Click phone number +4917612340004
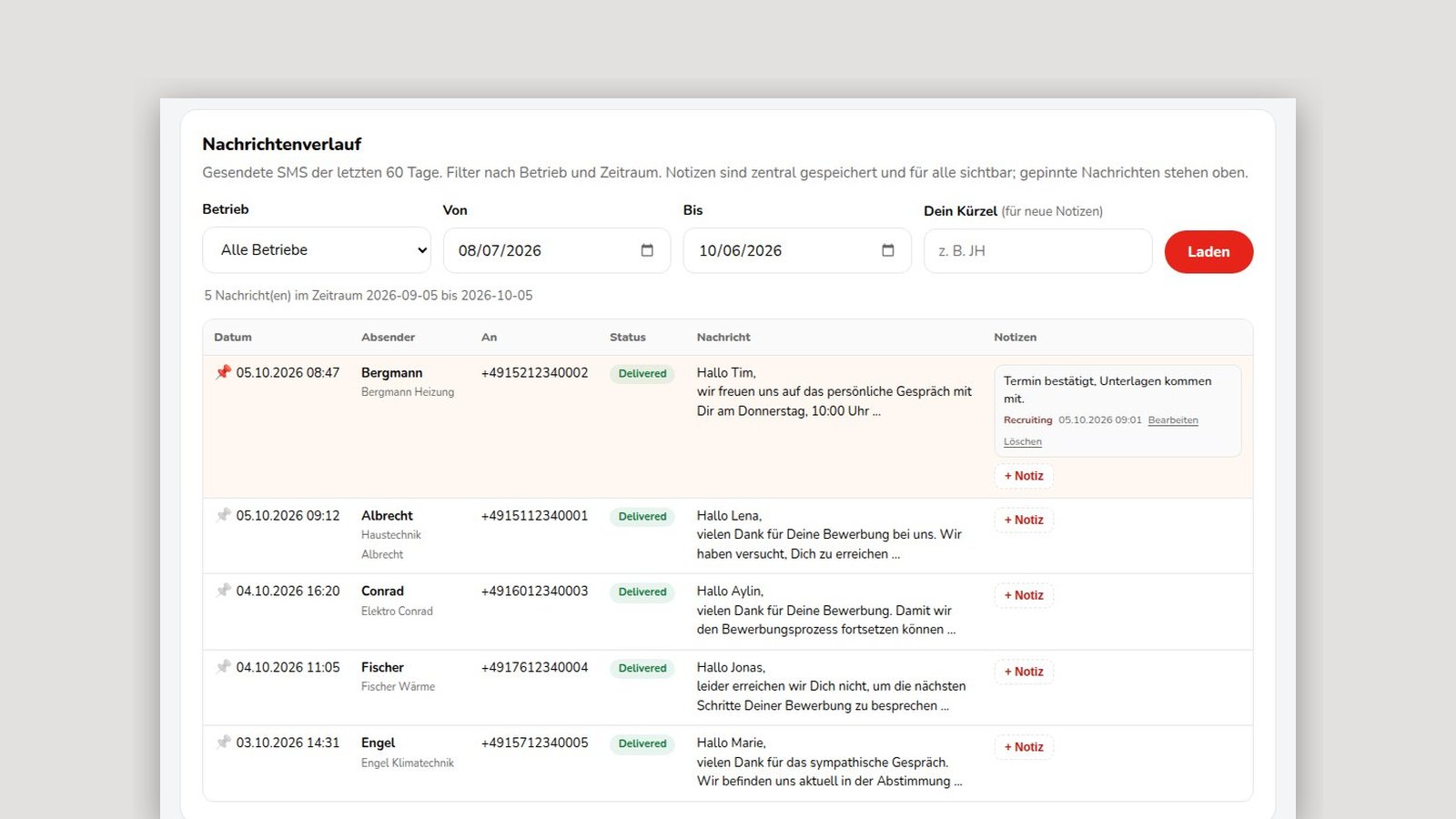Image resolution: width=1456 pixels, height=819 pixels. click(534, 668)
